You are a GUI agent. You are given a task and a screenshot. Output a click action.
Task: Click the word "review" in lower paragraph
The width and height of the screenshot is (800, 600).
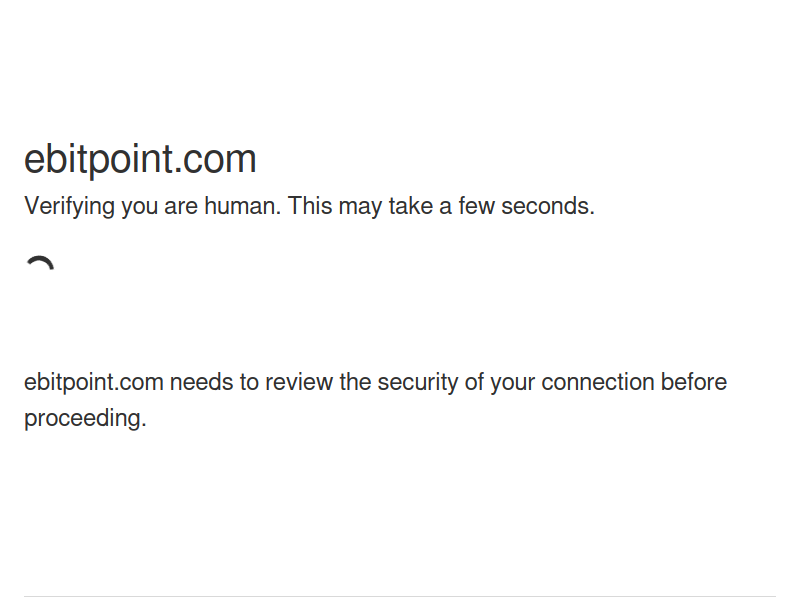pyautogui.click(x=299, y=382)
